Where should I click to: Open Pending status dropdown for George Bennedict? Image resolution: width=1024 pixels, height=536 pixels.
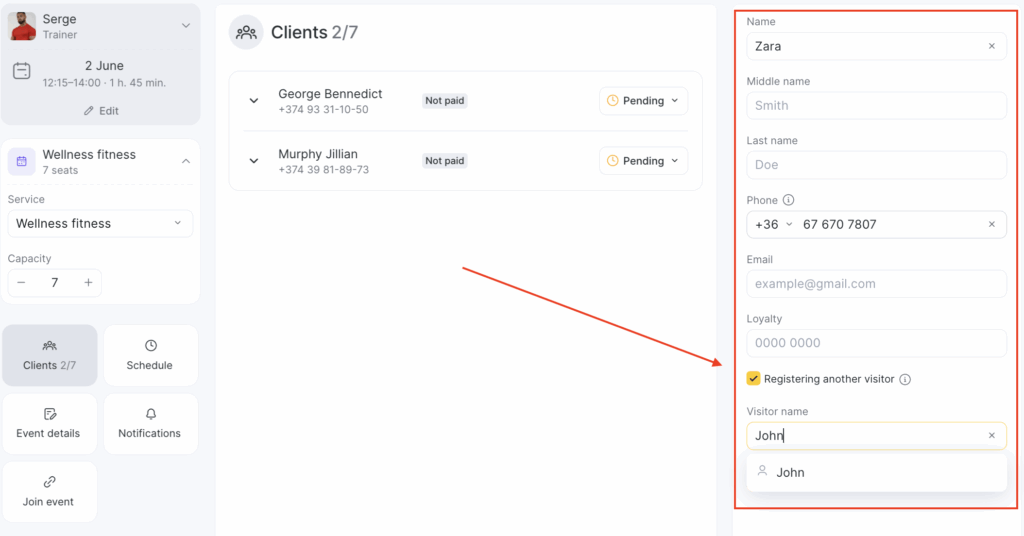[643, 101]
